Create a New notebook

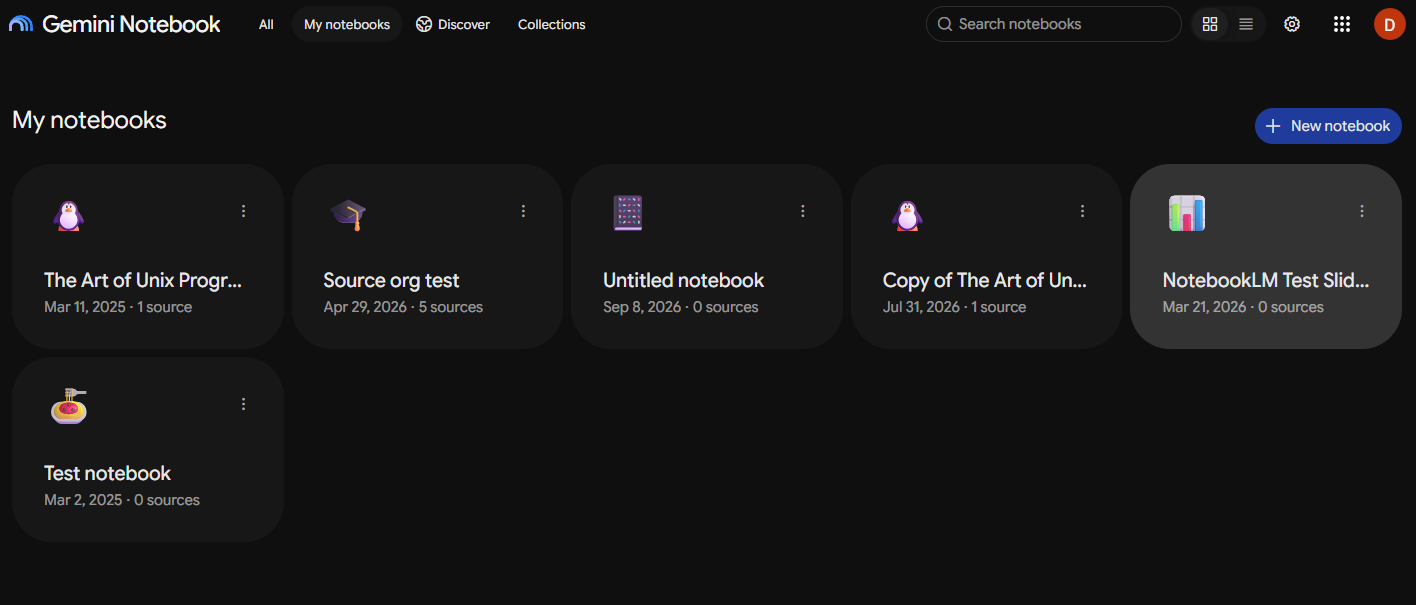click(1328, 126)
